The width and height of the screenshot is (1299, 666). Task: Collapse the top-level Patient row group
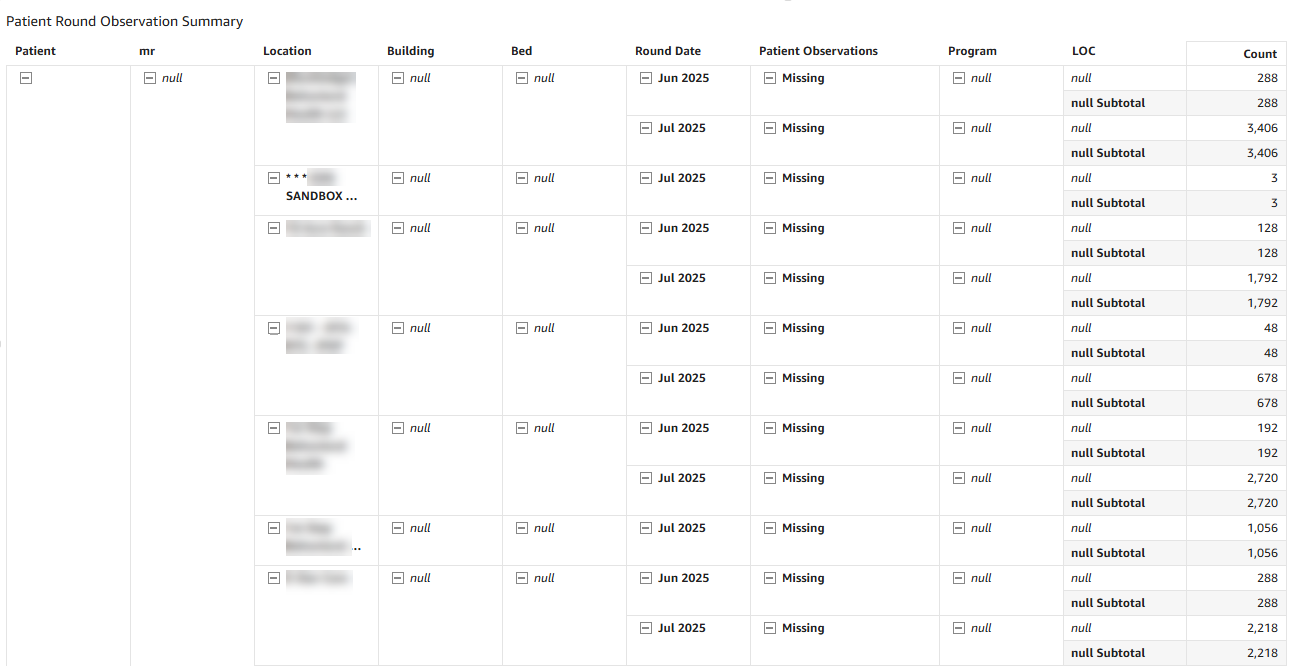[x=26, y=78]
